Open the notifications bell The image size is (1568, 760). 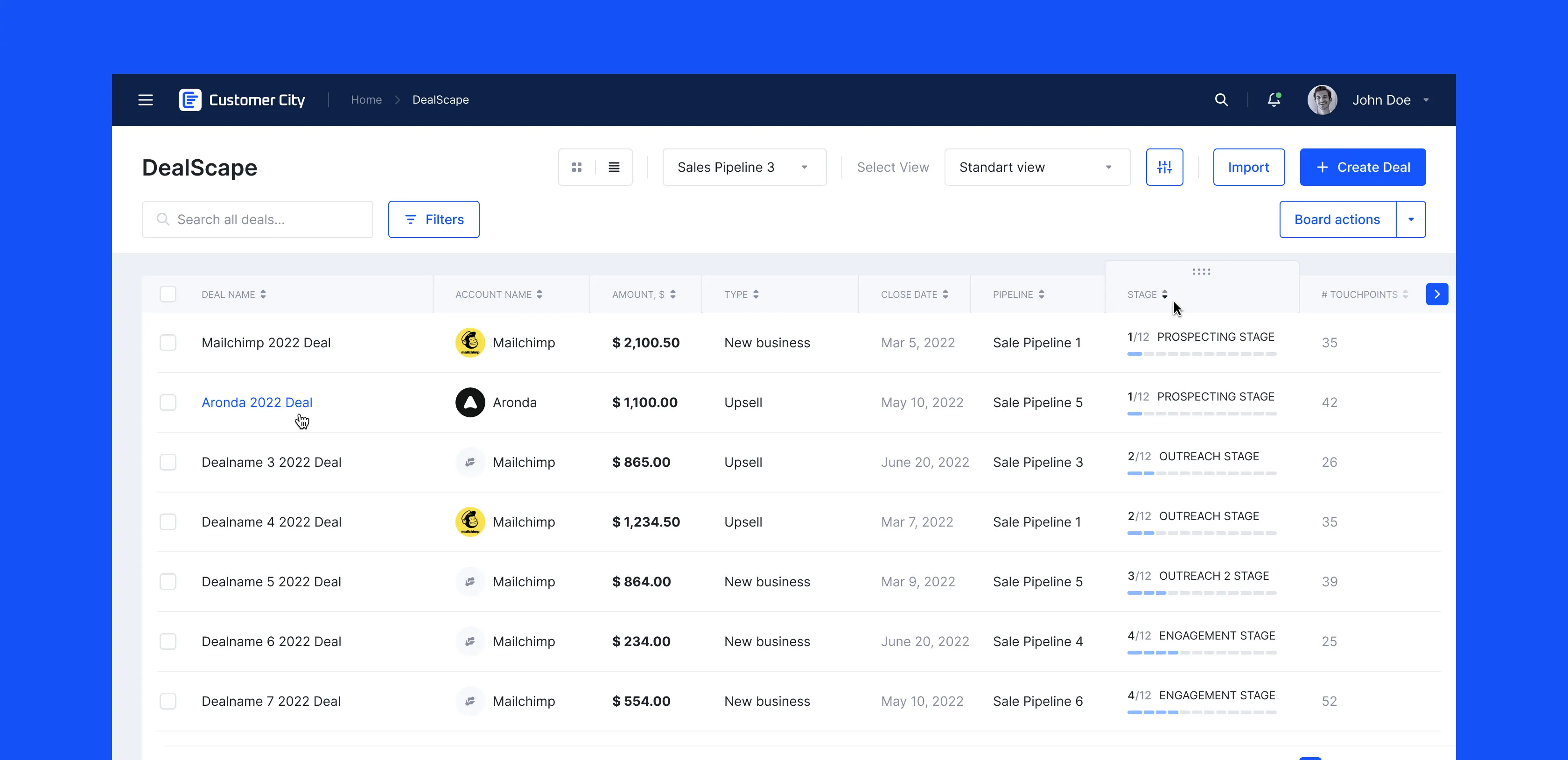[1274, 100]
